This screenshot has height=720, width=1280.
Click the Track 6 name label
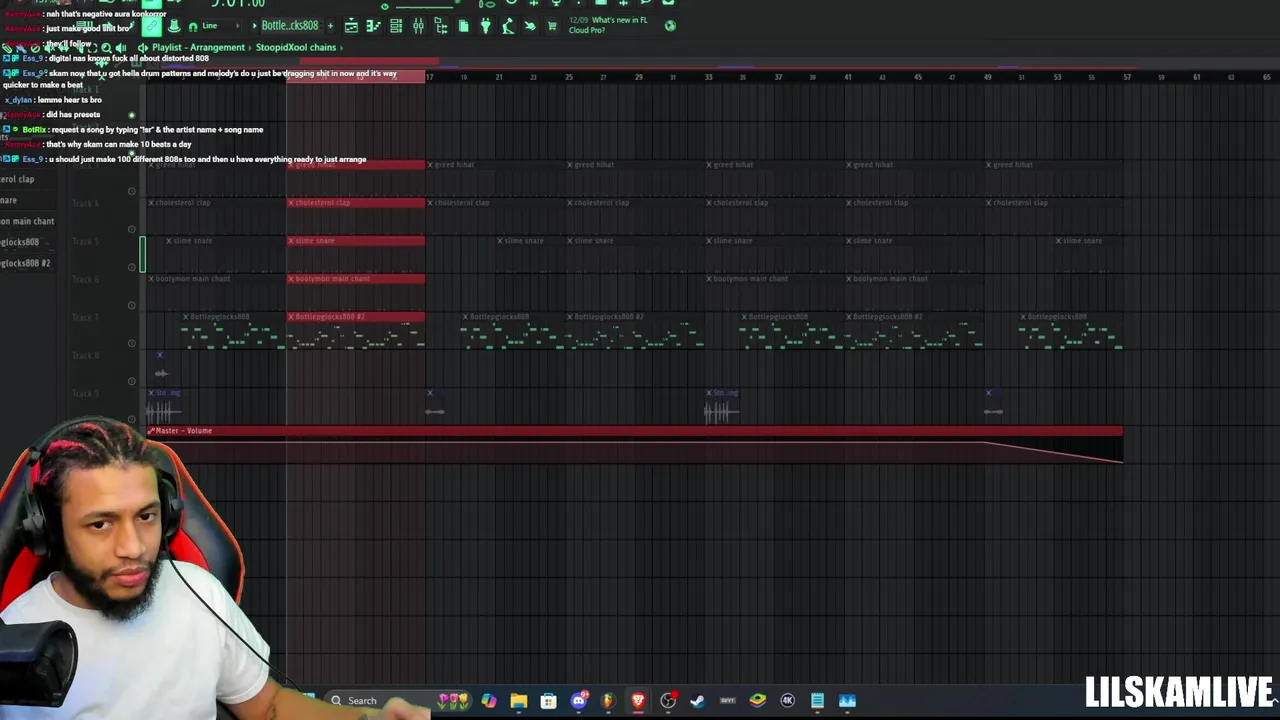[85, 279]
